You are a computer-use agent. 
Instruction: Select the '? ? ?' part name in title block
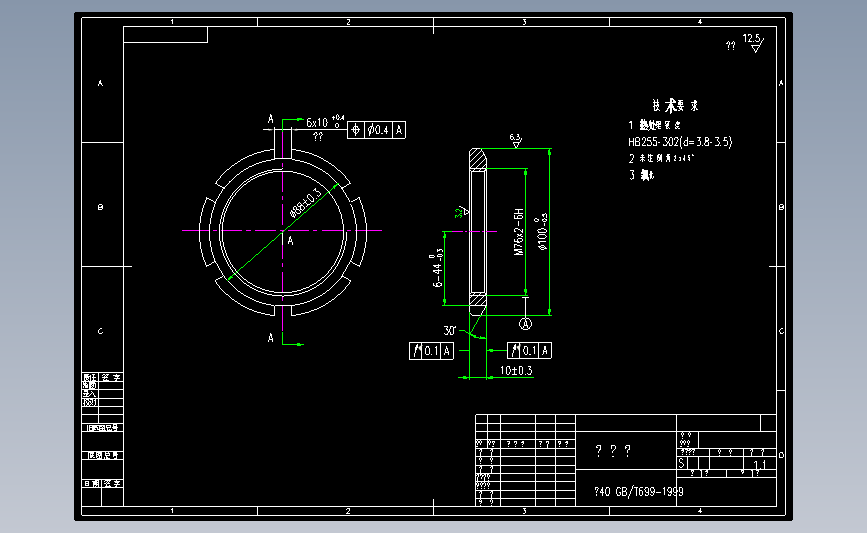[x=613, y=451]
